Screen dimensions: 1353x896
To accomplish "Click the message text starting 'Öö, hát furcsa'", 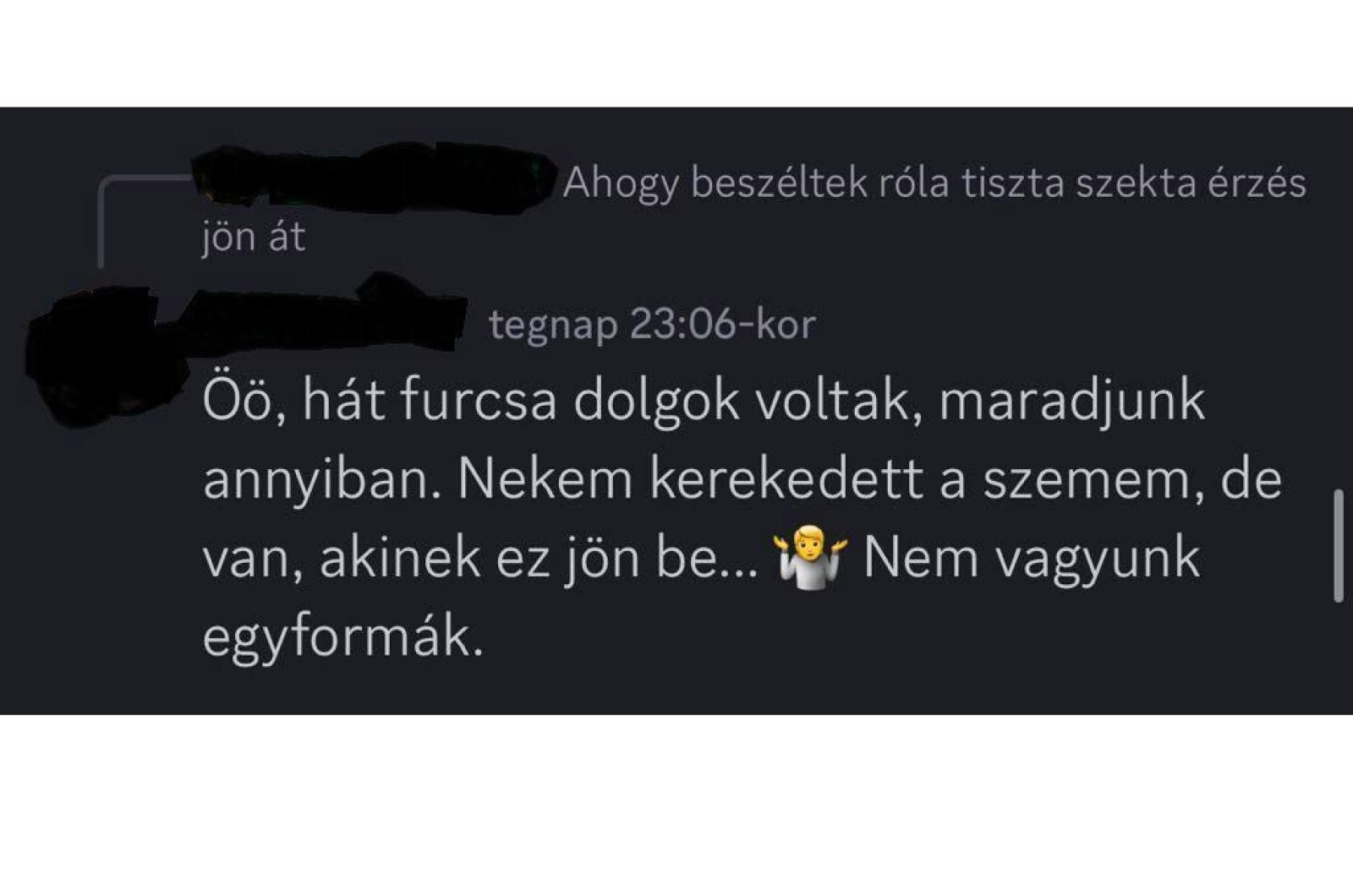I will coord(742,518).
